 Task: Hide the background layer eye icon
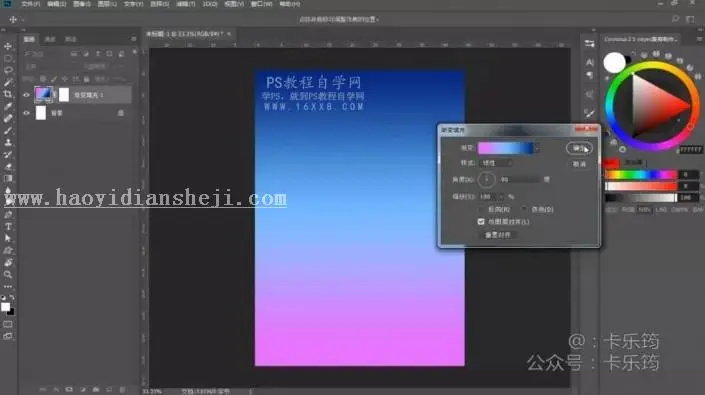coord(26,113)
